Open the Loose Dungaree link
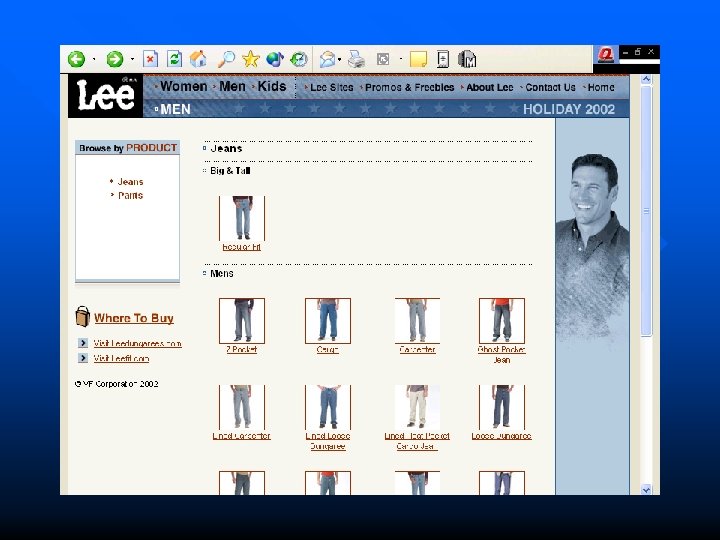 pyautogui.click(x=501, y=436)
